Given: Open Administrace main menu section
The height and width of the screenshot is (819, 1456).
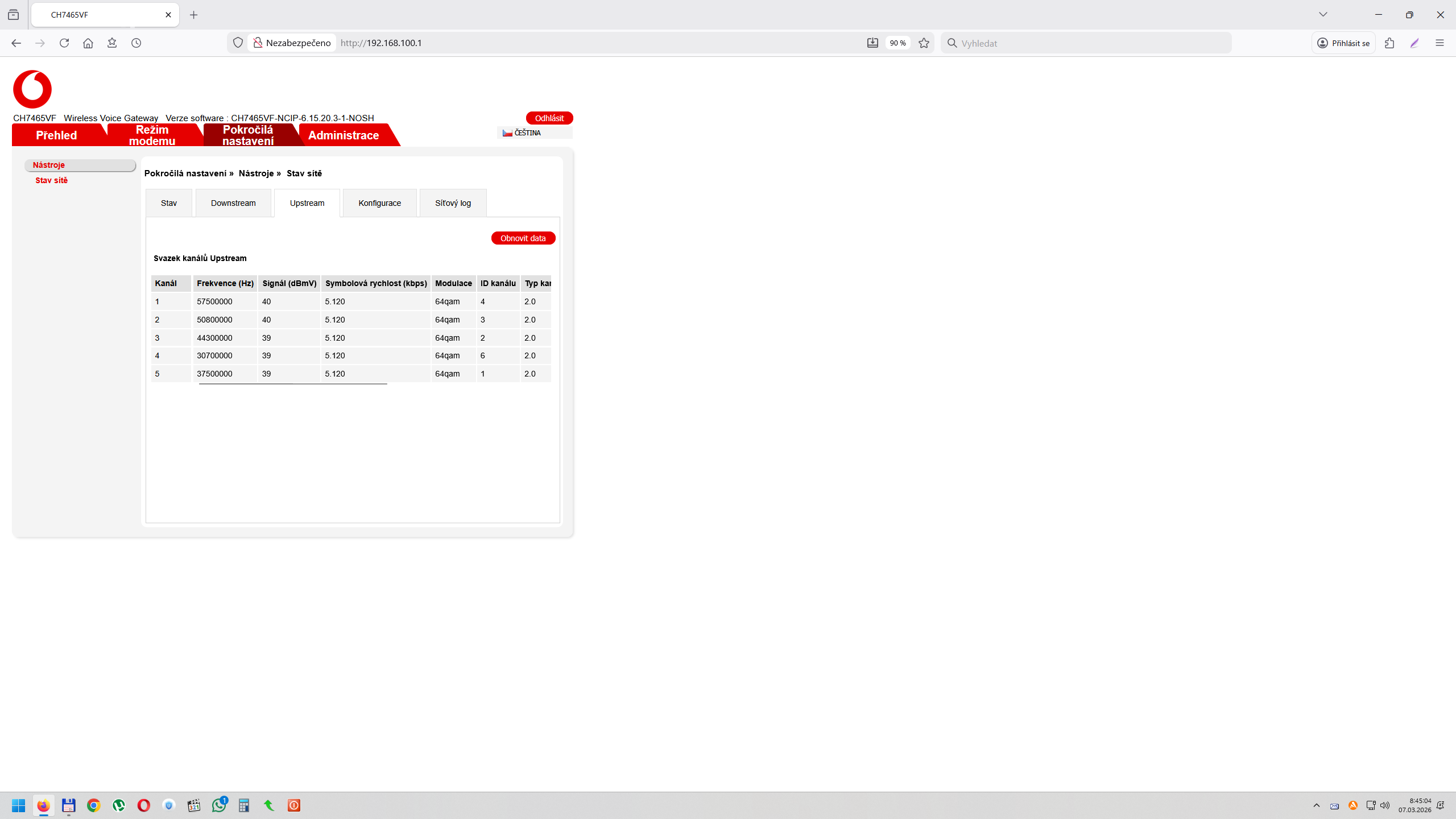Looking at the screenshot, I should coord(343,135).
